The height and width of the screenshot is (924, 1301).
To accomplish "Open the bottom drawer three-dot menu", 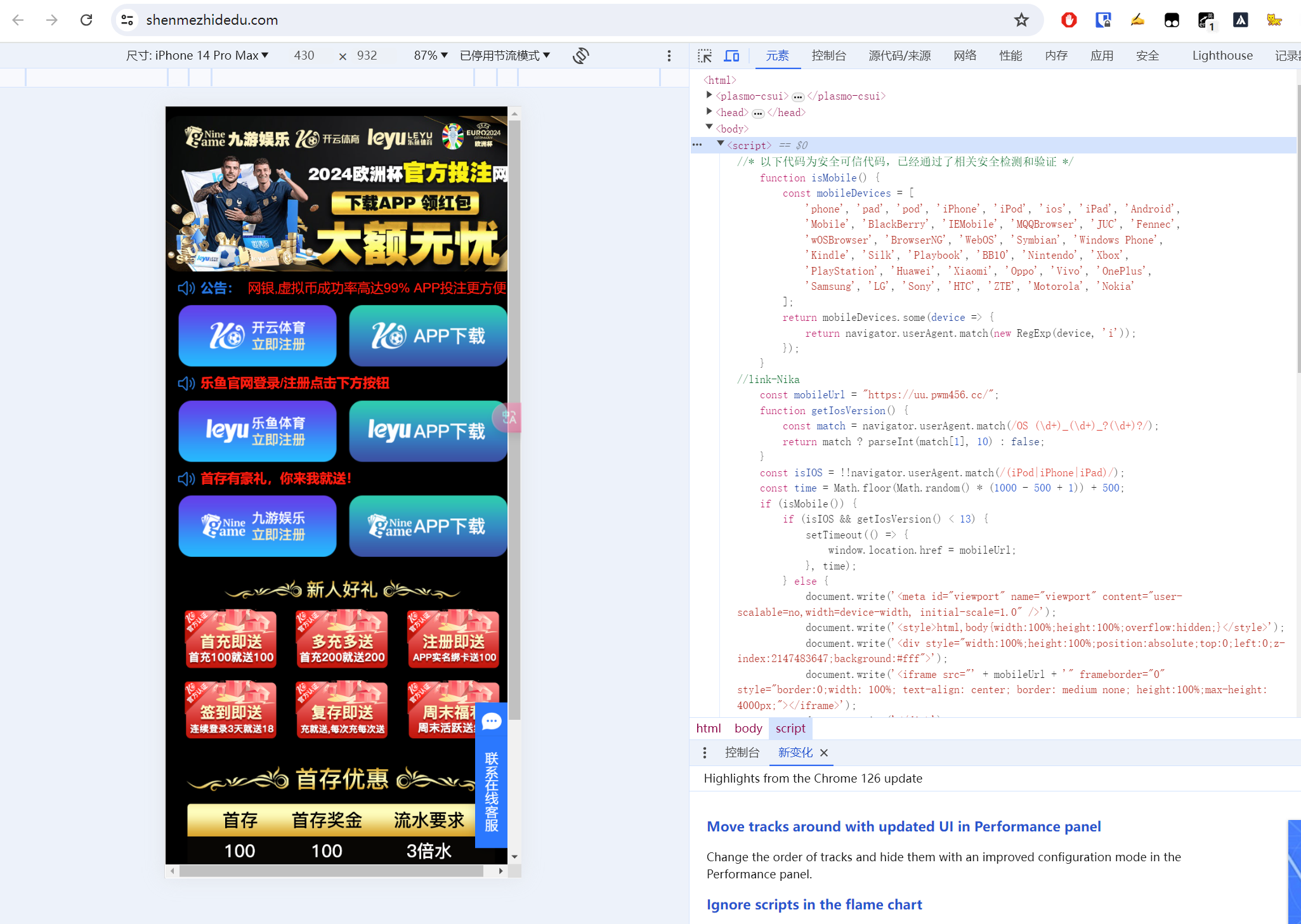I will [x=704, y=753].
